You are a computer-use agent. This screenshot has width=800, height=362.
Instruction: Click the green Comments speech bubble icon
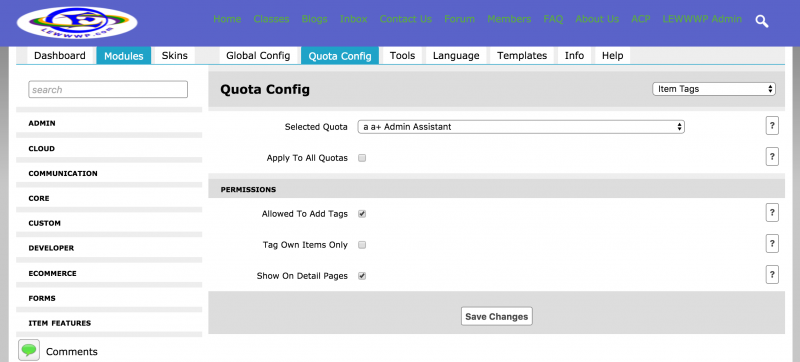[29, 350]
